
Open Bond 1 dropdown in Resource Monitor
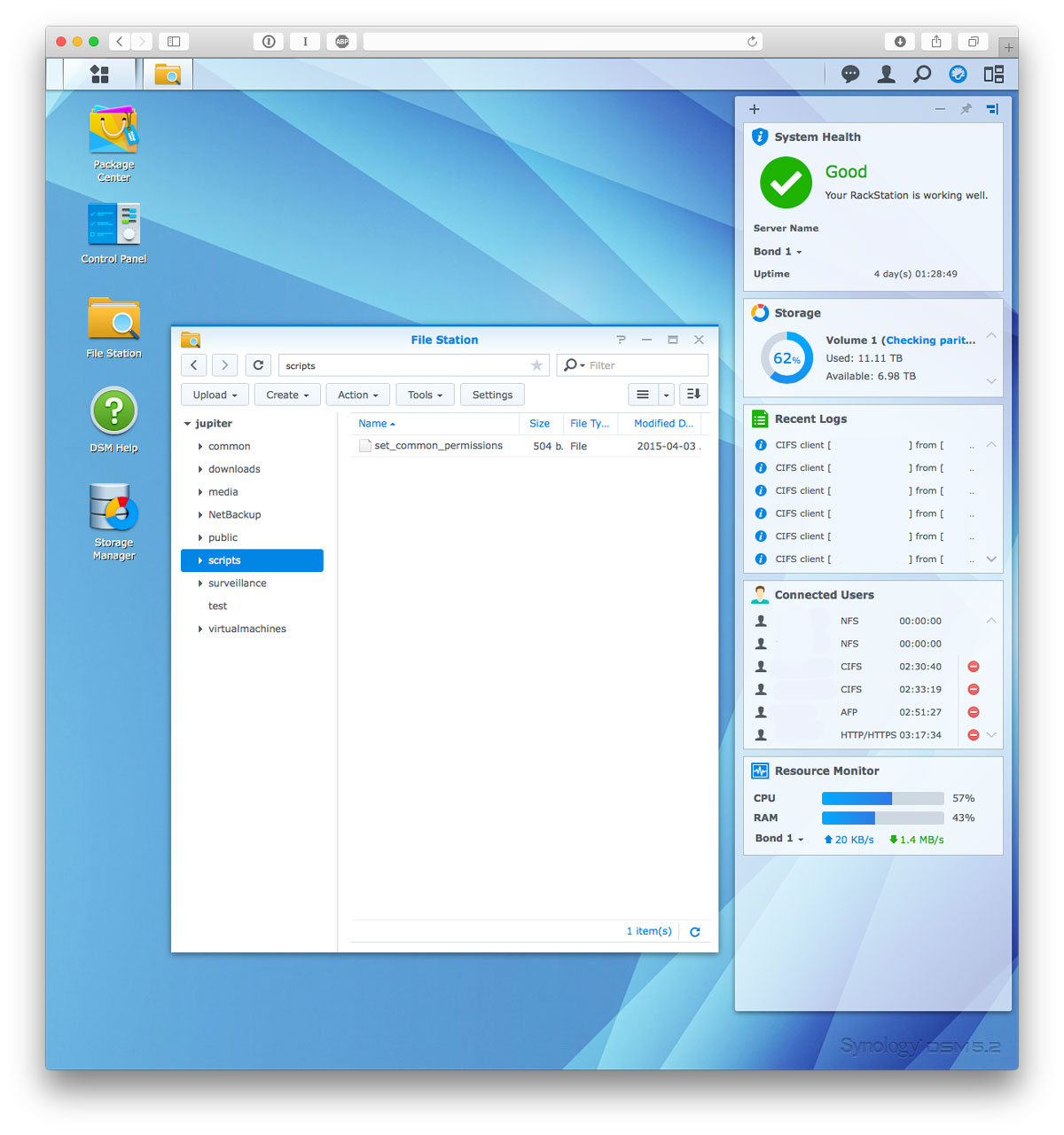point(779,839)
